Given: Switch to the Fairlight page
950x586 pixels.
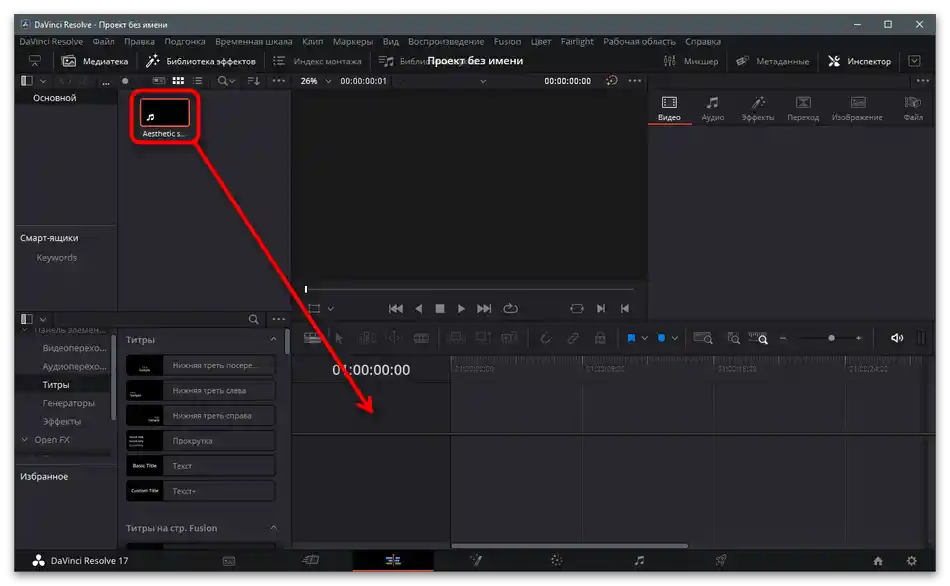Looking at the screenshot, I should pyautogui.click(x=639, y=561).
